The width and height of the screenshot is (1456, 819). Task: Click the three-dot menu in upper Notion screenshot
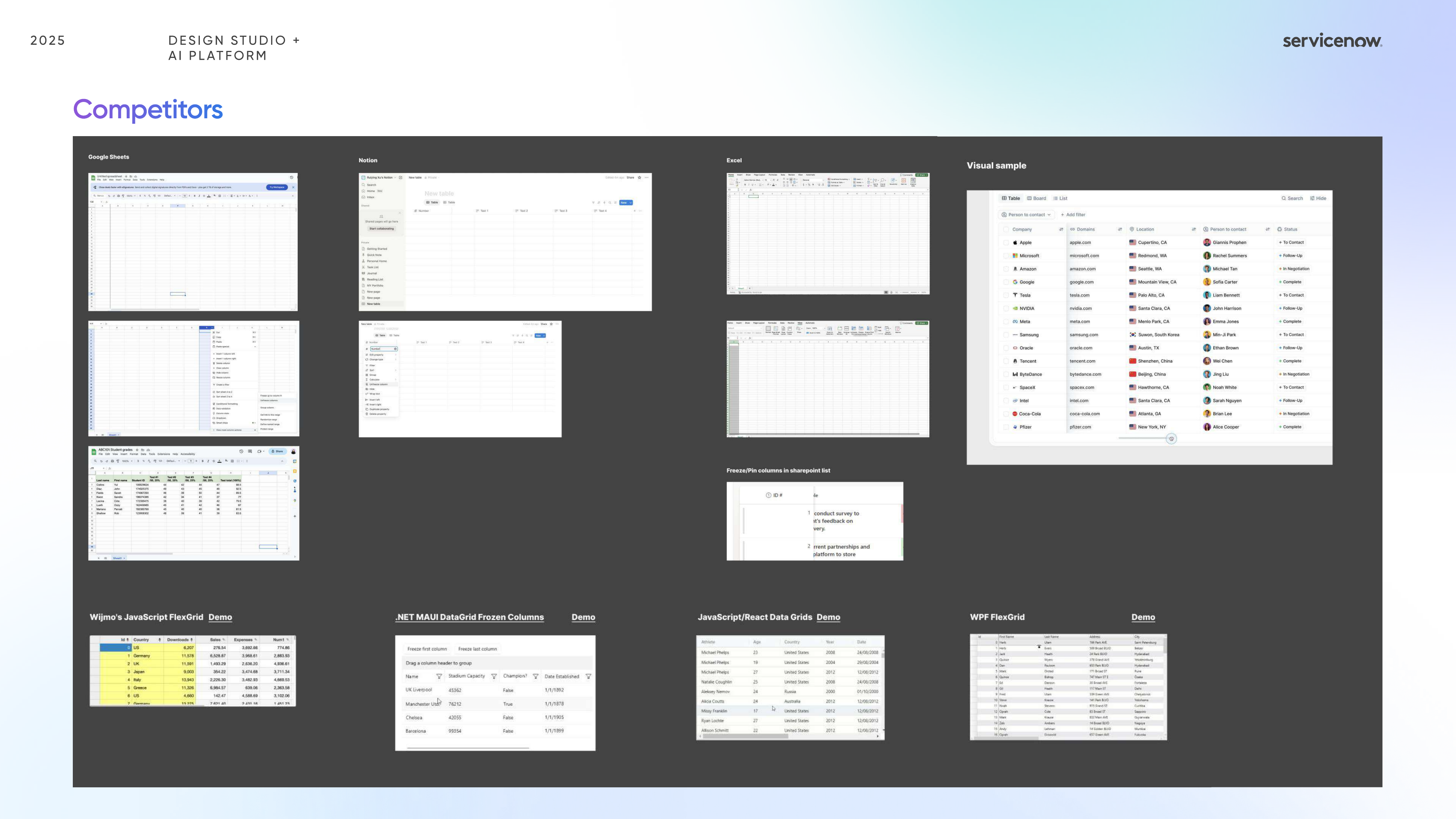coord(646,178)
